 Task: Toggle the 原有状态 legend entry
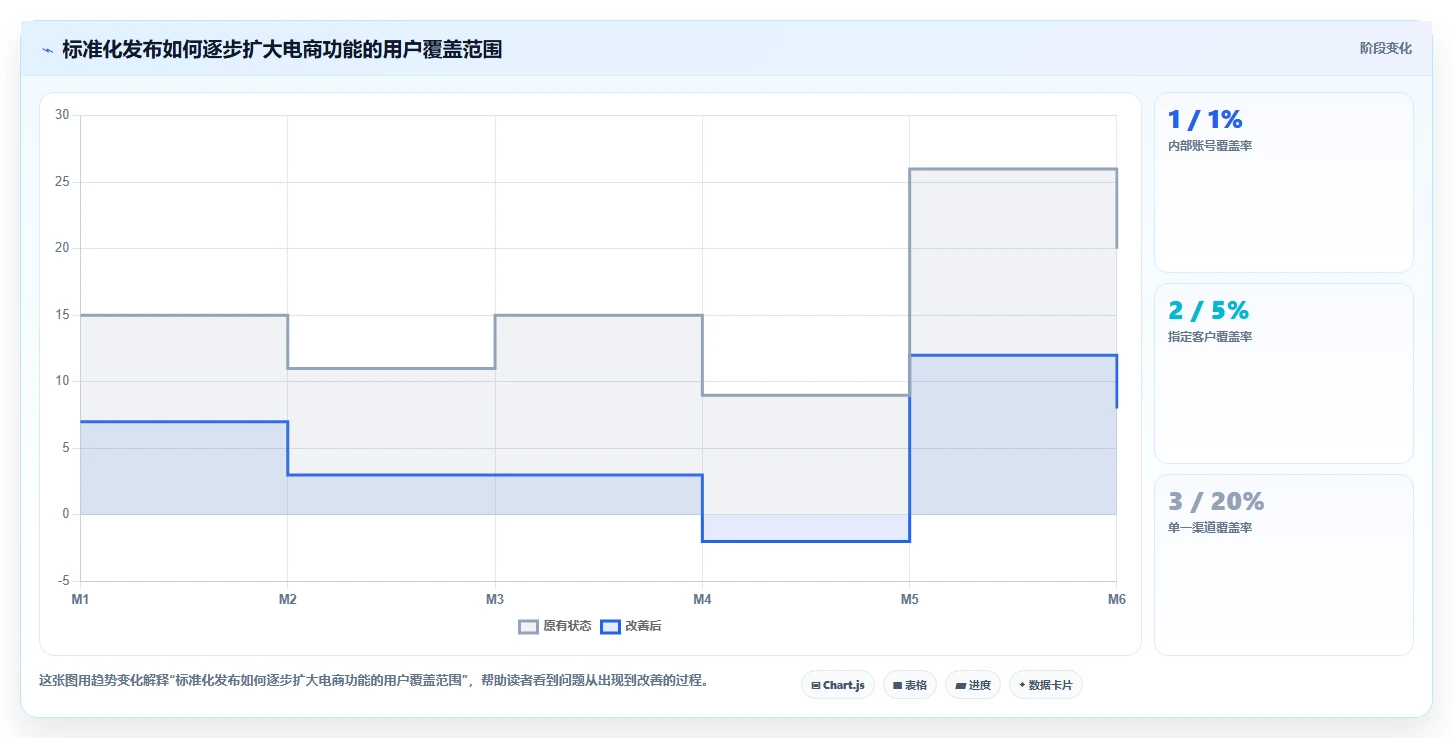(x=554, y=626)
